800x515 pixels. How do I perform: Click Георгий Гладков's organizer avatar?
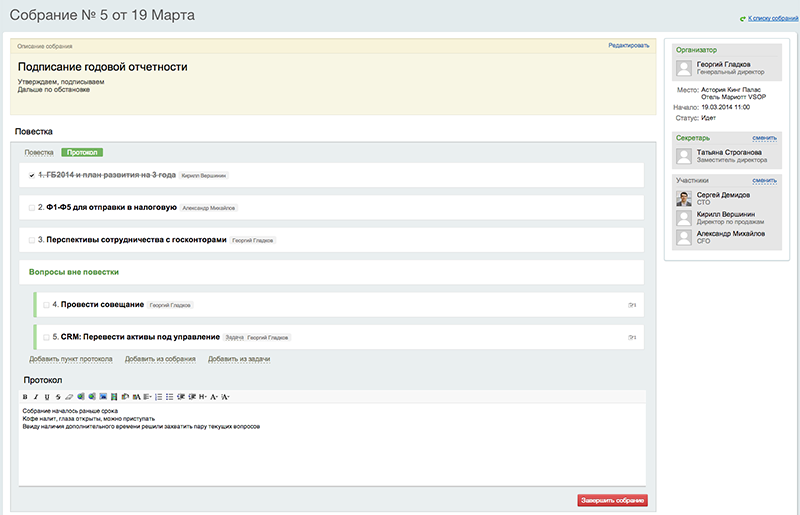(684, 68)
